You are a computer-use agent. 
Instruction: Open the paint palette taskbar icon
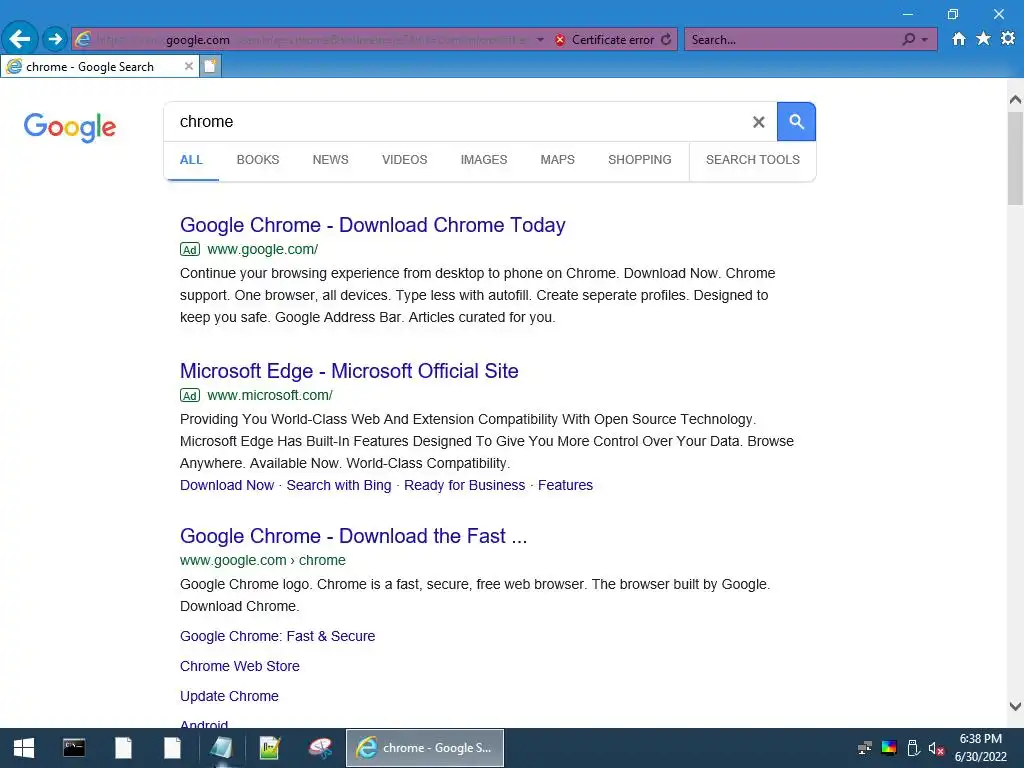319,748
